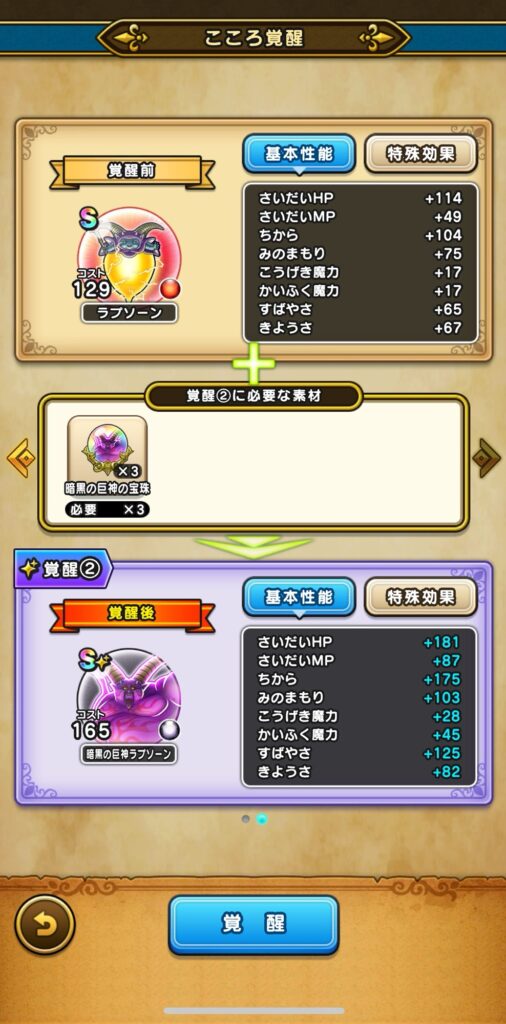Switch to 基本性能 tab in the 覚醒後 panel

pyautogui.click(x=299, y=597)
